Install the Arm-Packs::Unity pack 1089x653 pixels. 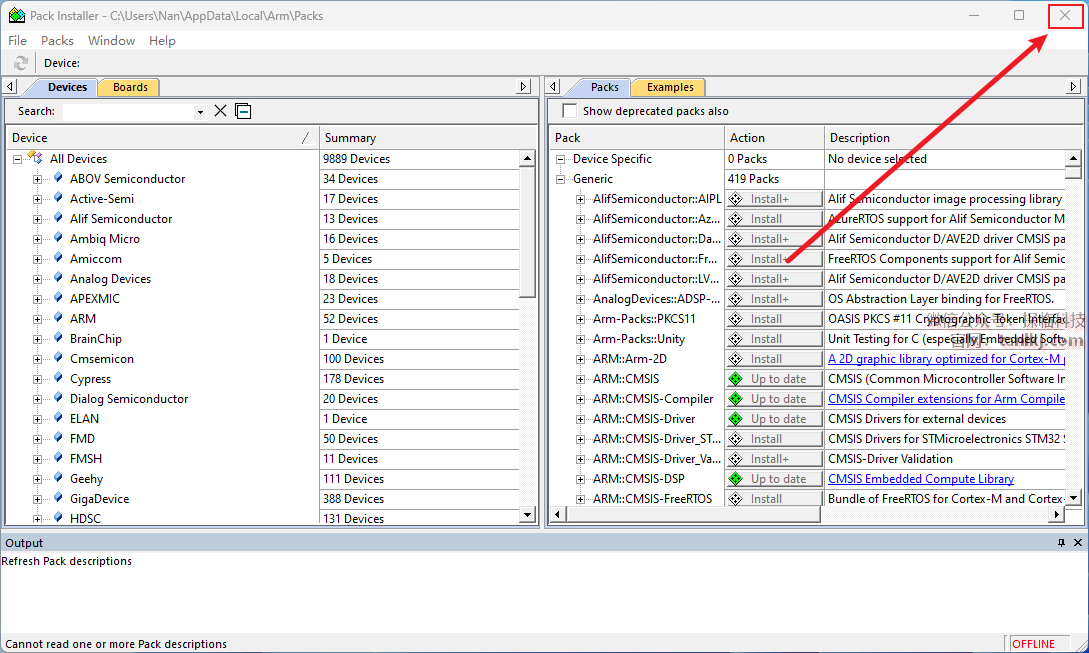[774, 339]
